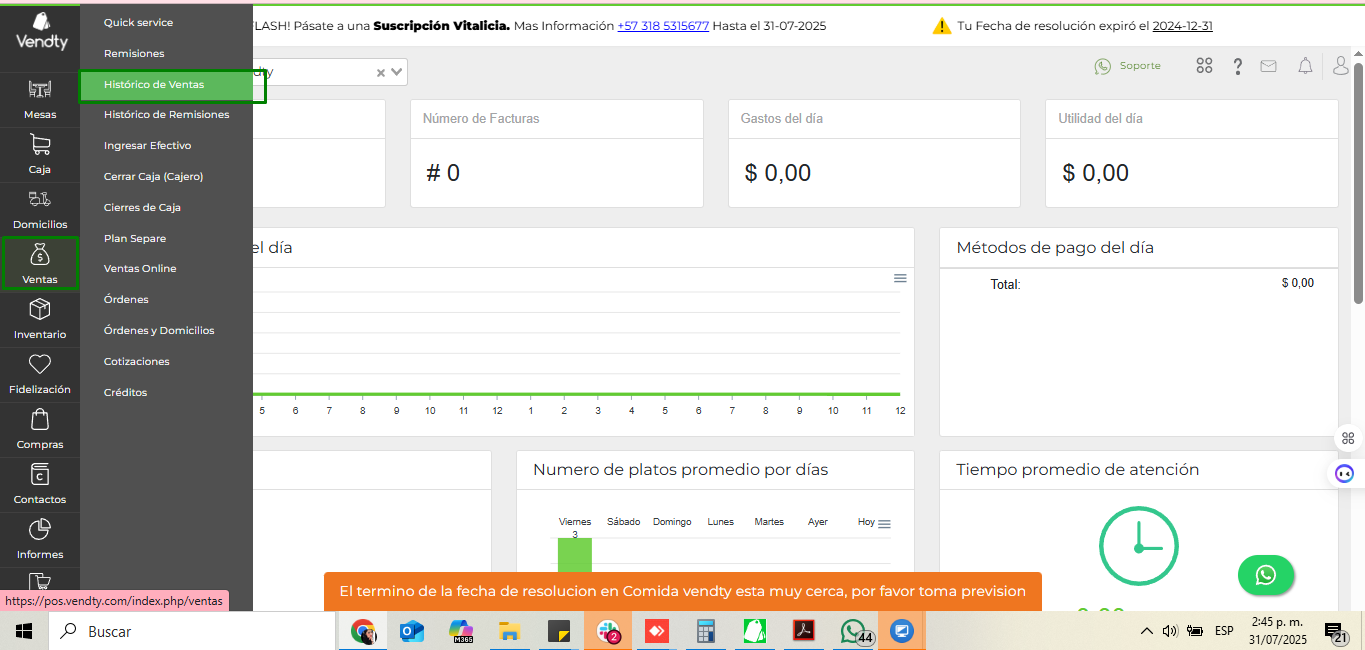Viewport: 1365px width, 650px height.
Task: Click the WhatsApp Soporte link
Action: (1128, 66)
